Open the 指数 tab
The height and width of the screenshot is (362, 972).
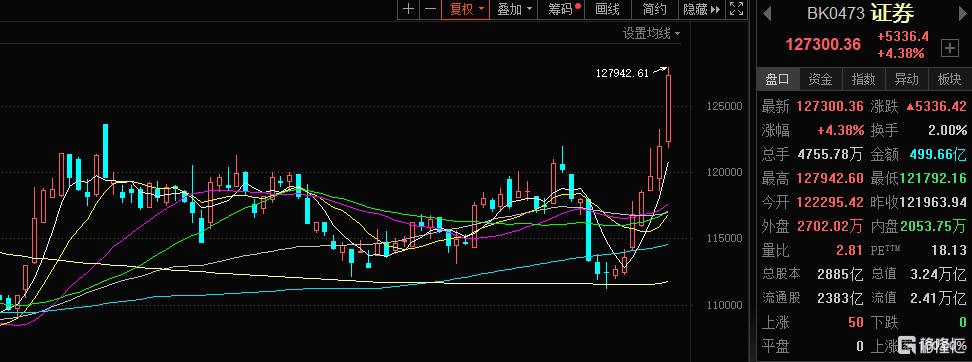(x=864, y=79)
